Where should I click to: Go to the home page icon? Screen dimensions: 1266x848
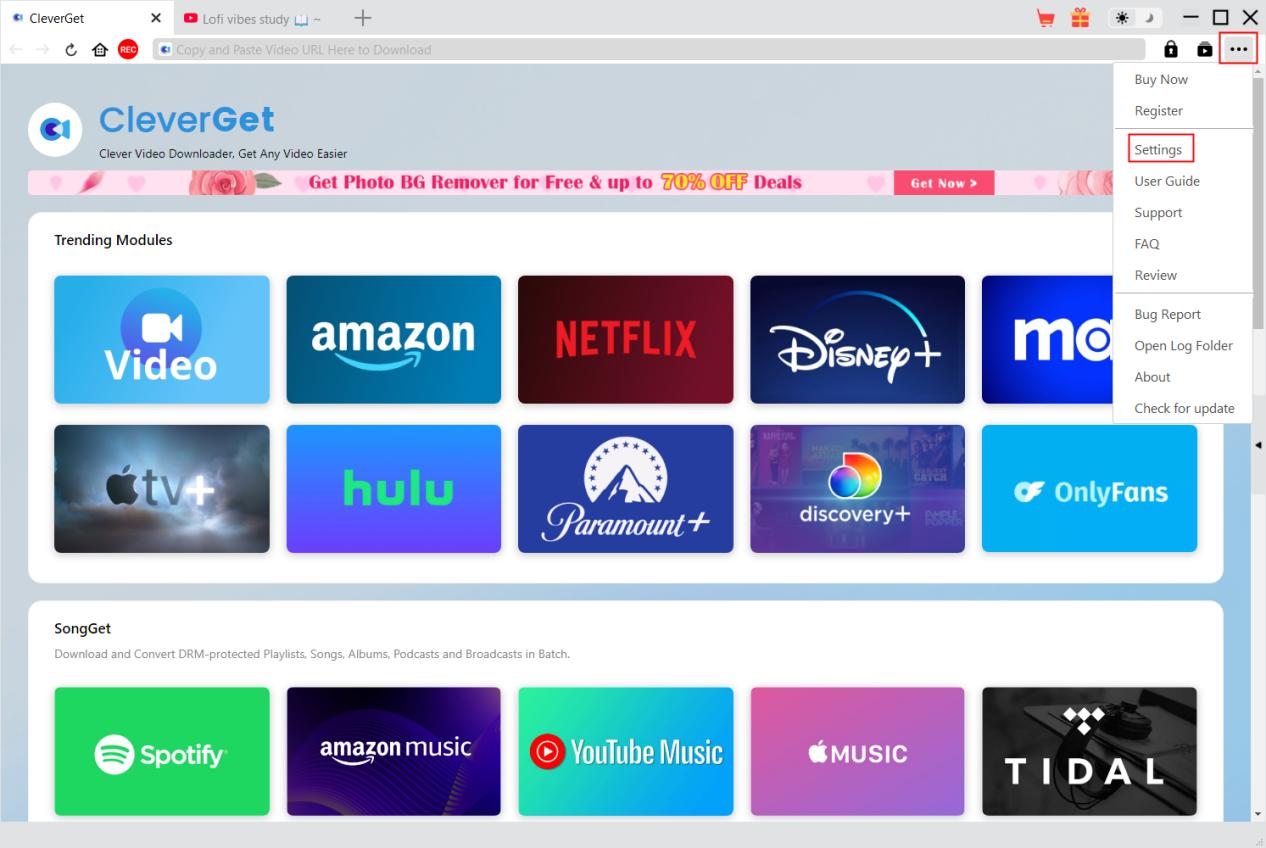point(100,49)
